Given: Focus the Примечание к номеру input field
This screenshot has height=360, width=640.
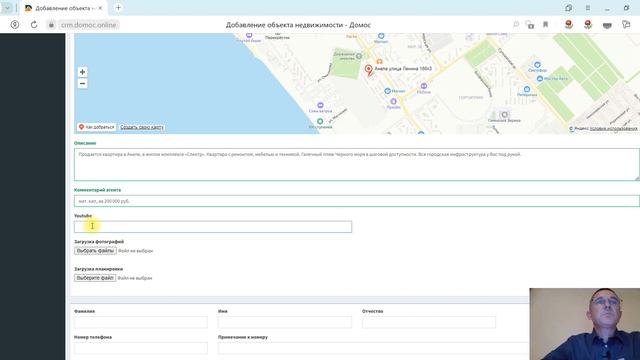Looking at the screenshot, I should (x=373, y=348).
